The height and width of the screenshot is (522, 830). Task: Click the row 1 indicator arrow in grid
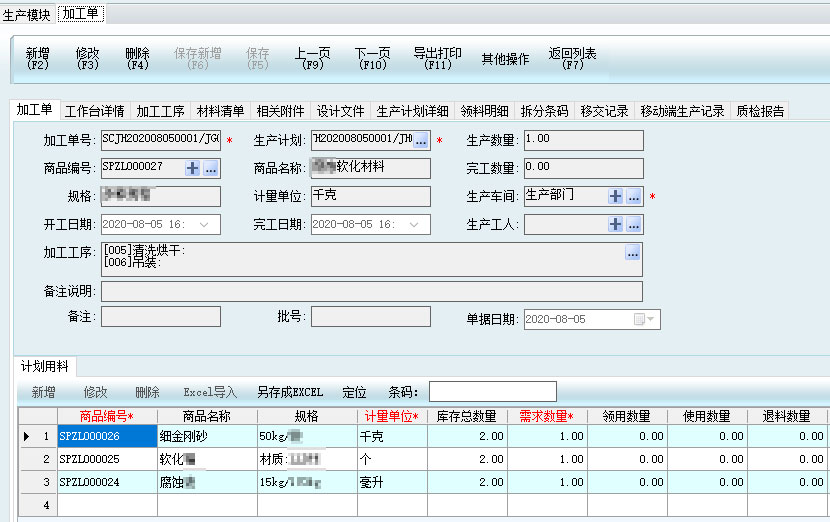(26, 436)
